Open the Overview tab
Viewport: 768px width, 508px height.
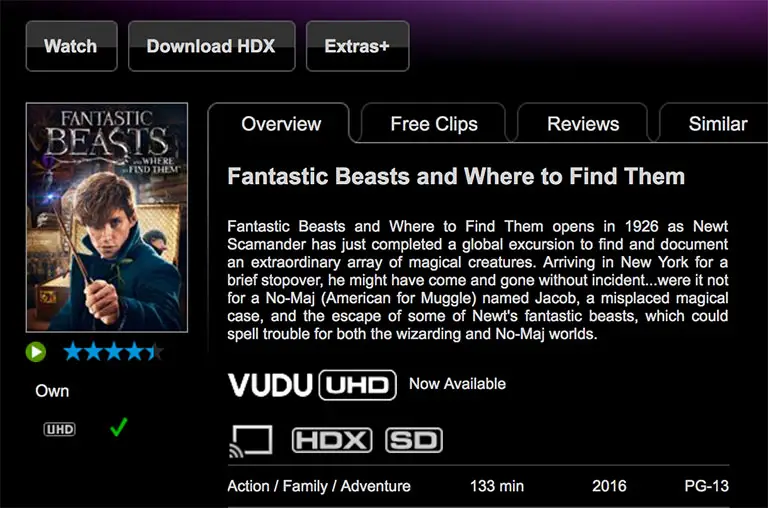coord(281,123)
